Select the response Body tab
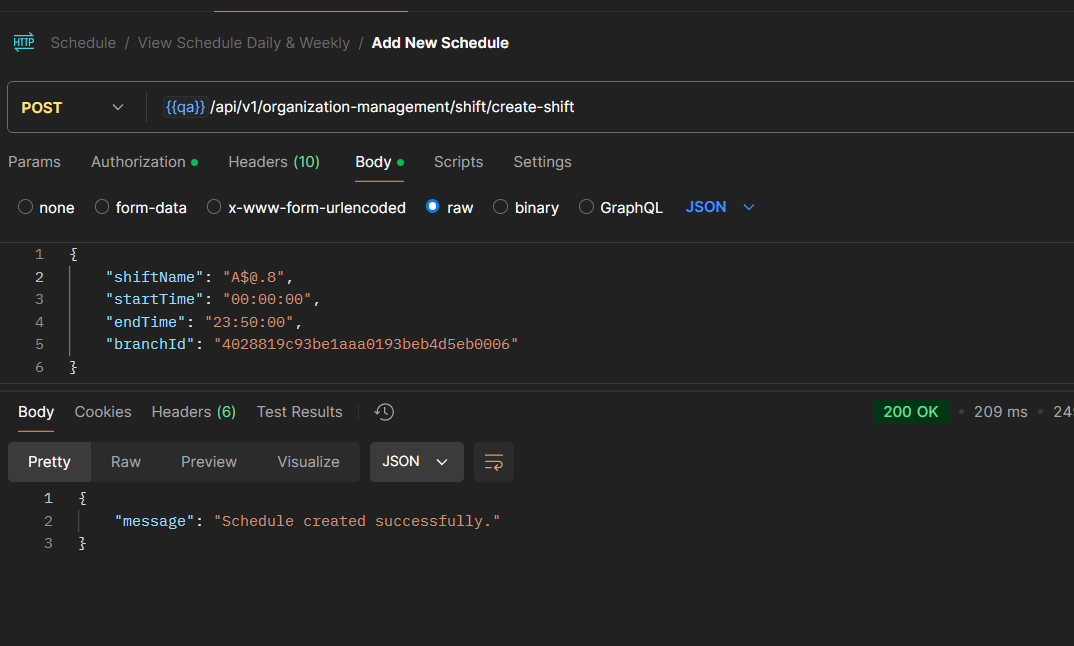This screenshot has height=646, width=1074. [36, 412]
